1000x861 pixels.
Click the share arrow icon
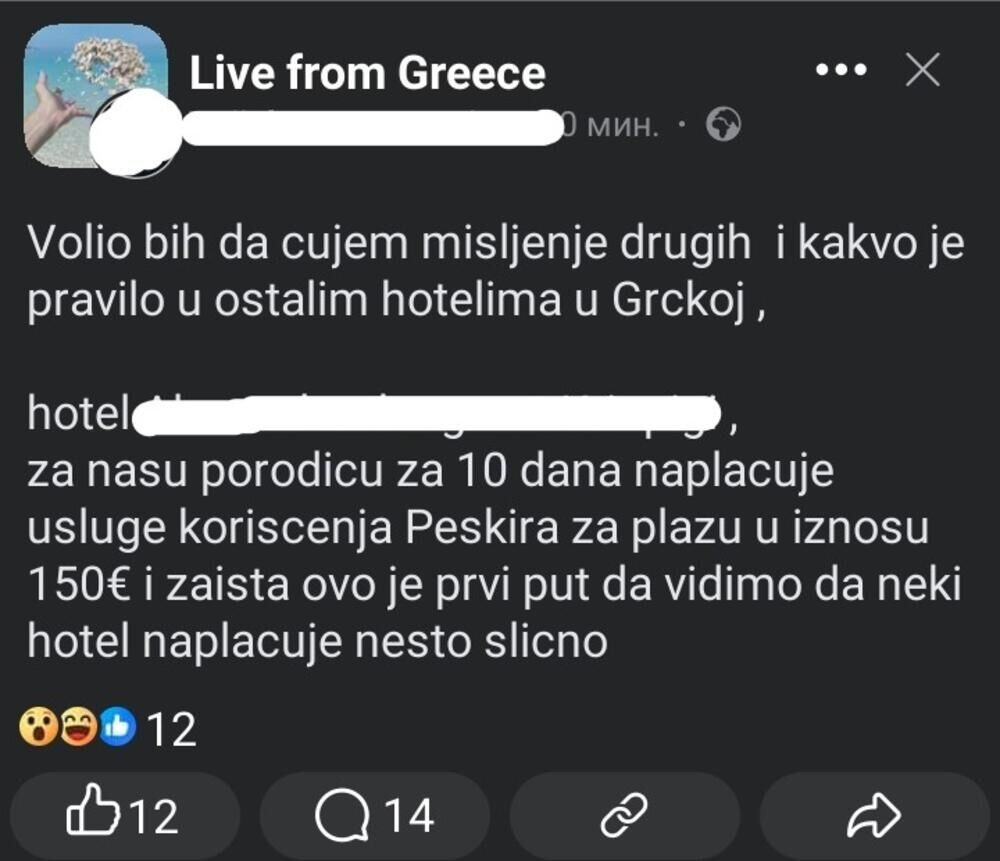coord(873,813)
